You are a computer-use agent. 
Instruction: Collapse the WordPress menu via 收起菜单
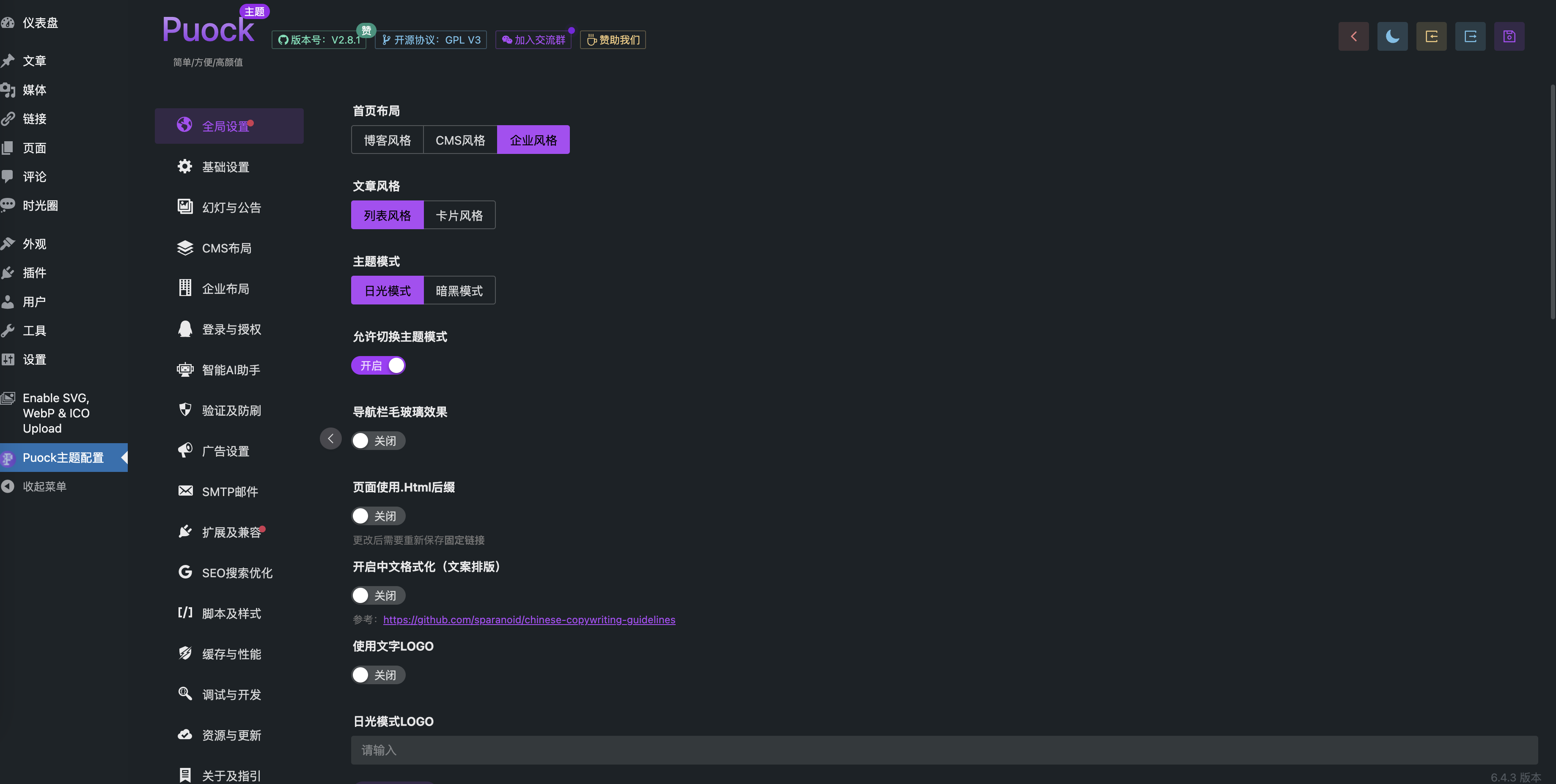pos(44,486)
